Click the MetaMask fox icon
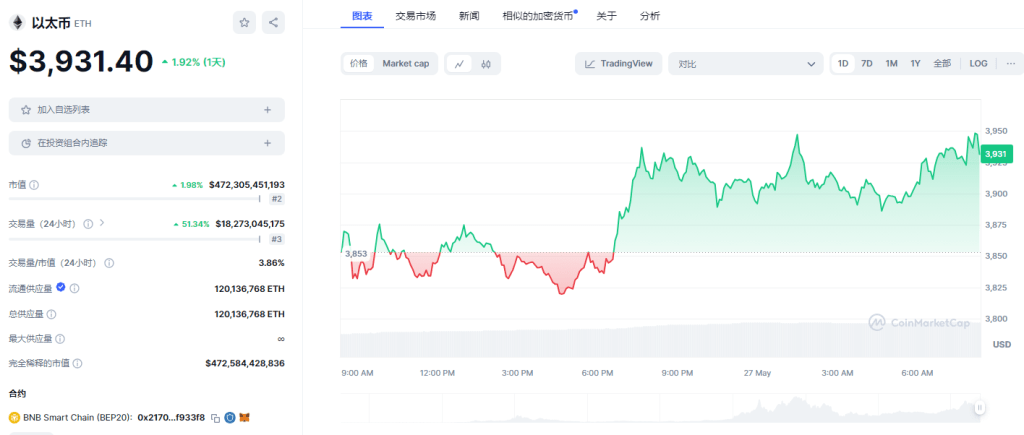The width and height of the screenshot is (1024, 435). point(244,417)
